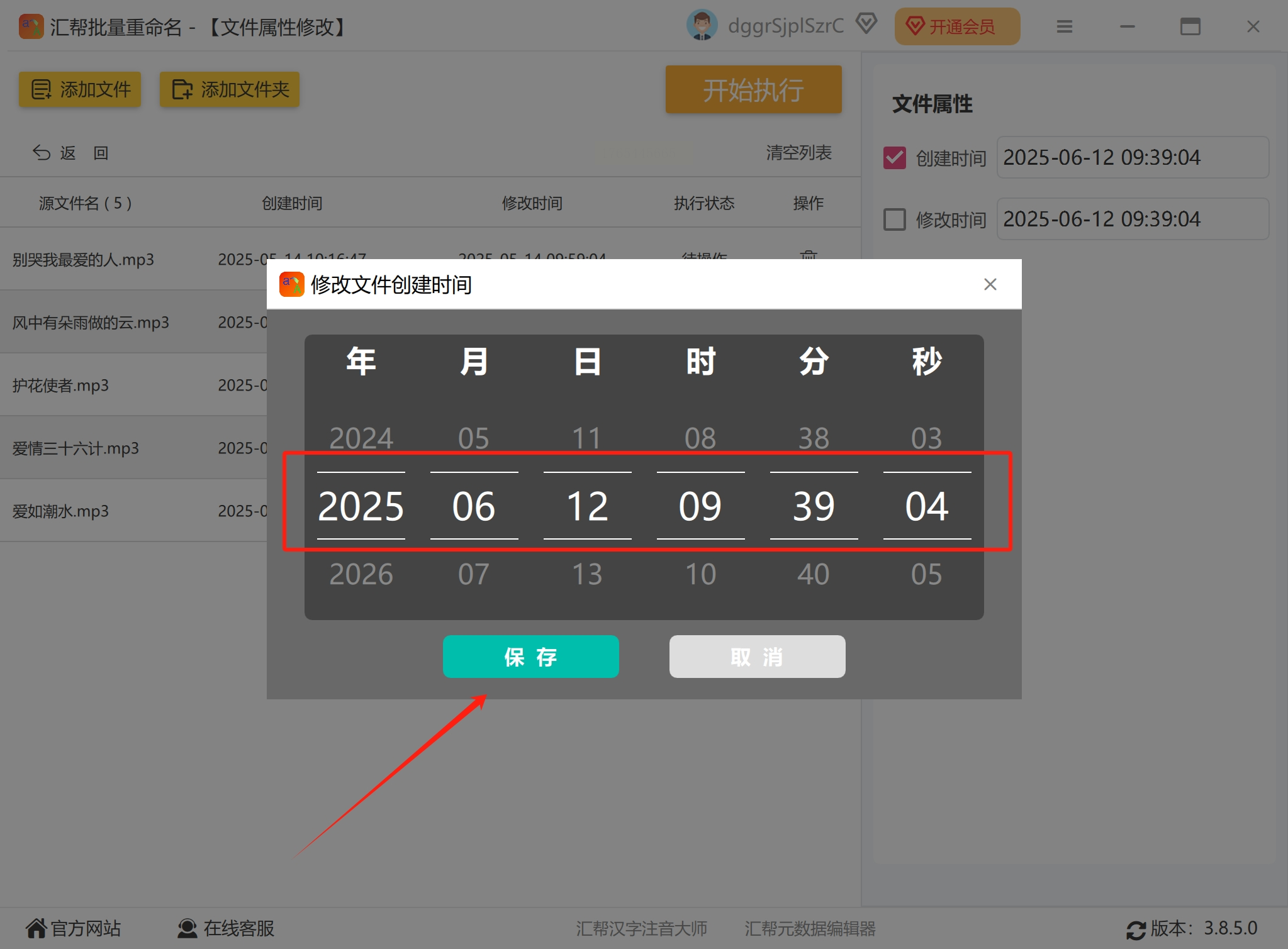Click 保存 to save the time
Viewport: 1288px width, 949px height.
[x=530, y=657]
